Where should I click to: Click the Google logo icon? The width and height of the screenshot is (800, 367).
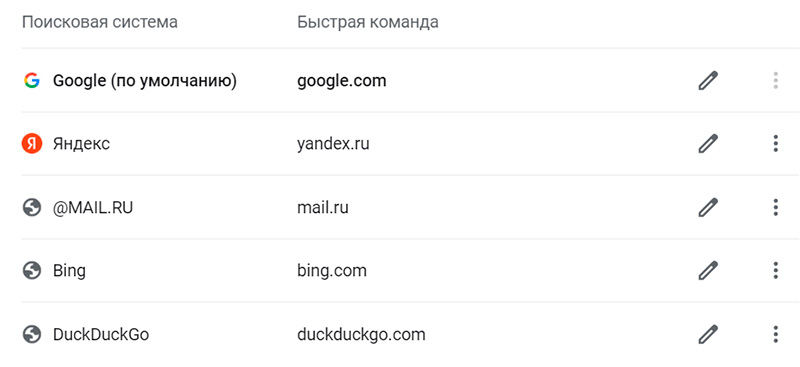pyautogui.click(x=32, y=81)
